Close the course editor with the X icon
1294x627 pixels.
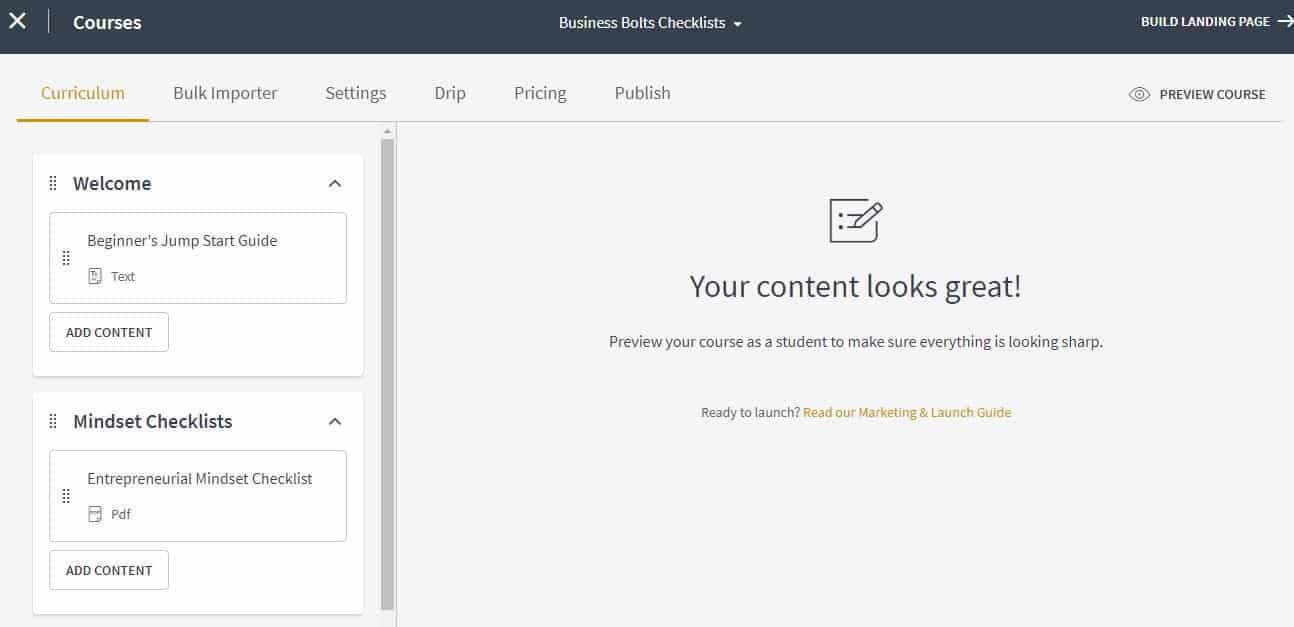18,21
